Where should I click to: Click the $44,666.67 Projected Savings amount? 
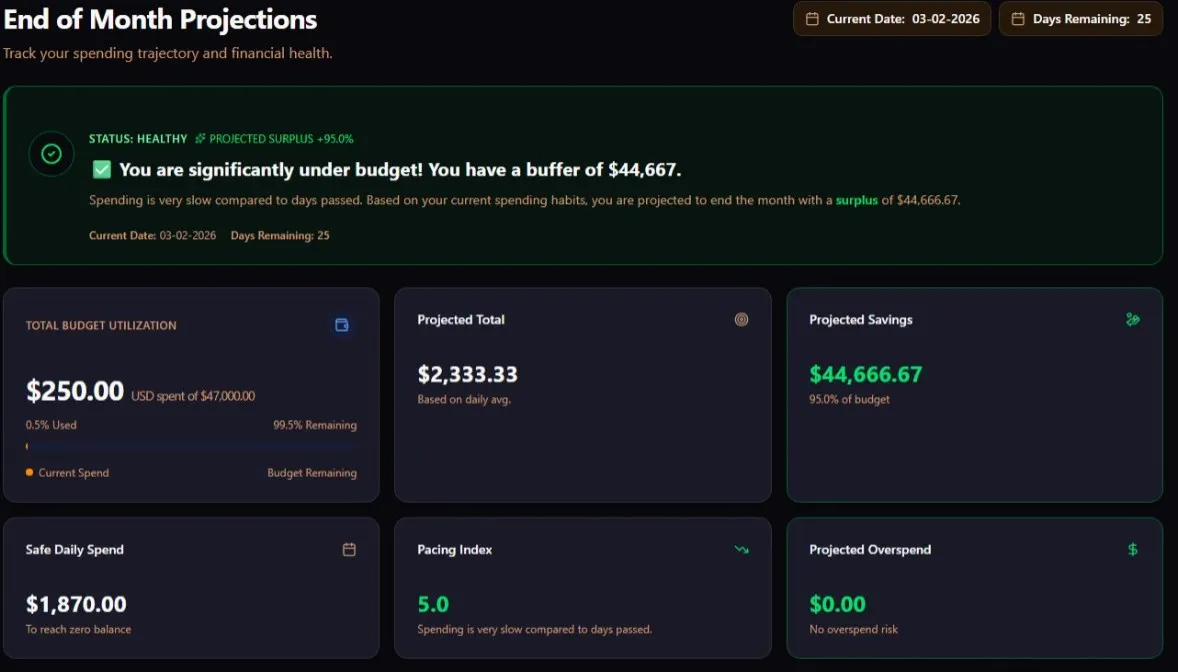coord(865,374)
